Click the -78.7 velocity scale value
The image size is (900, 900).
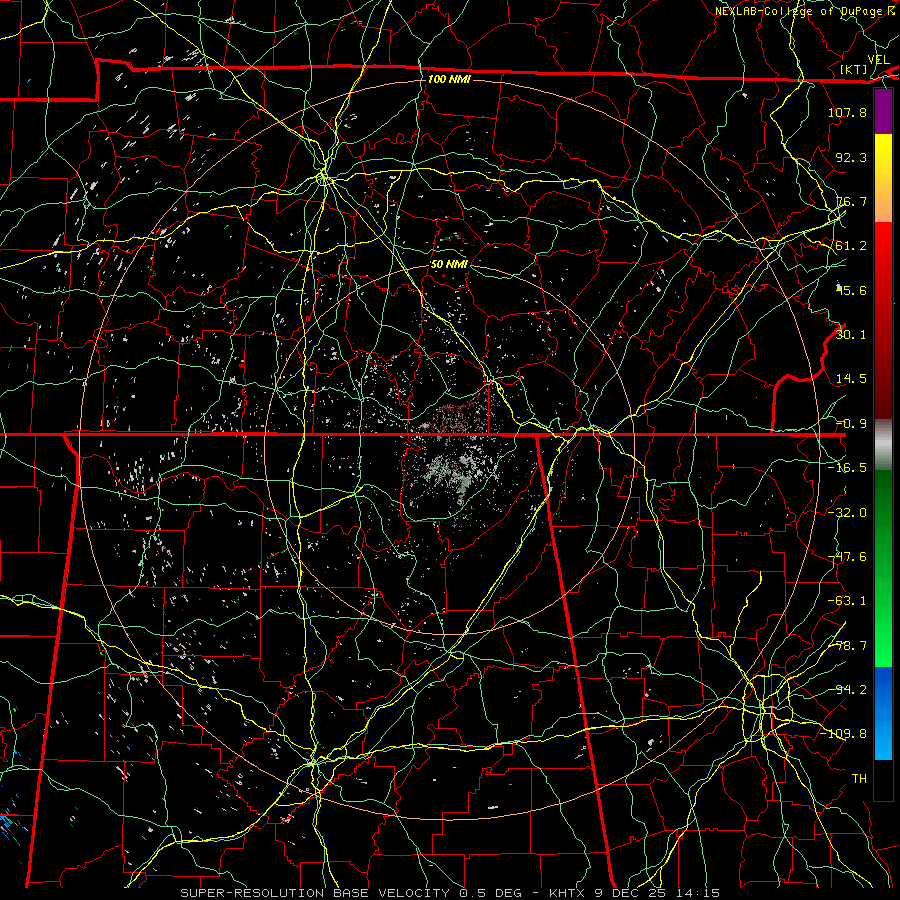(x=847, y=646)
